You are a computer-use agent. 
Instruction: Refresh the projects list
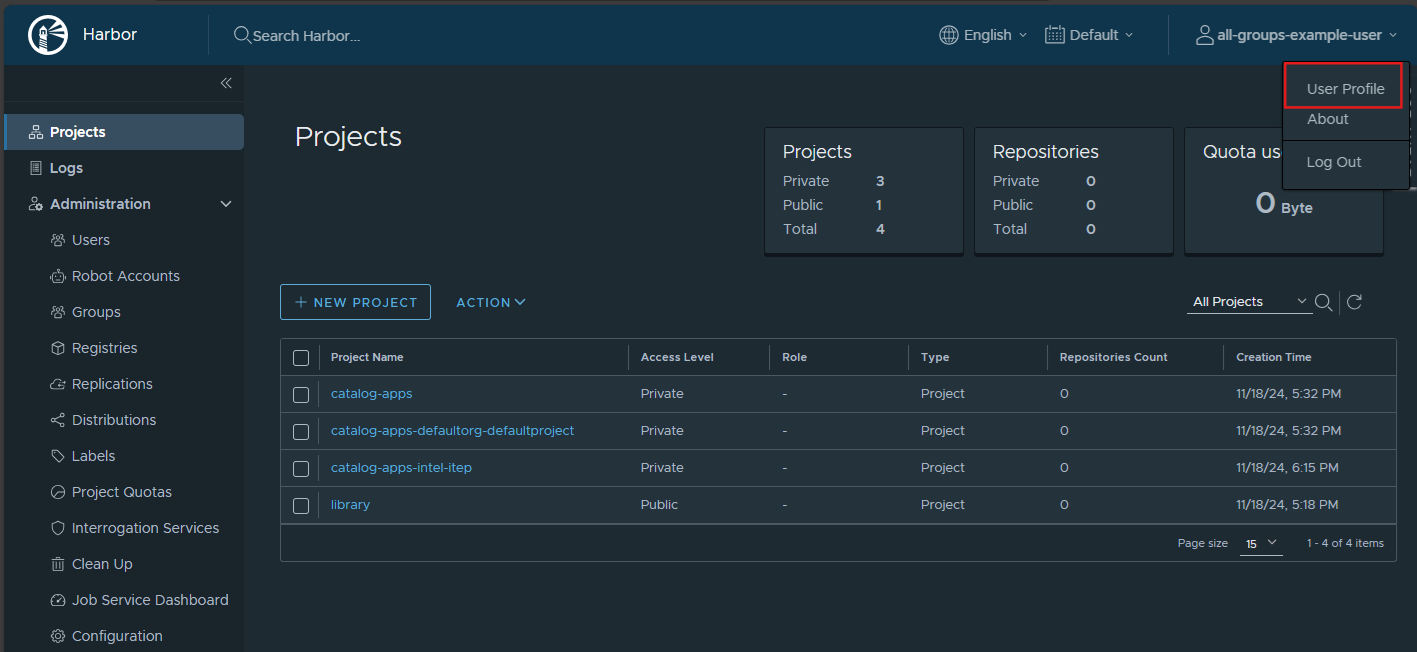(1354, 302)
